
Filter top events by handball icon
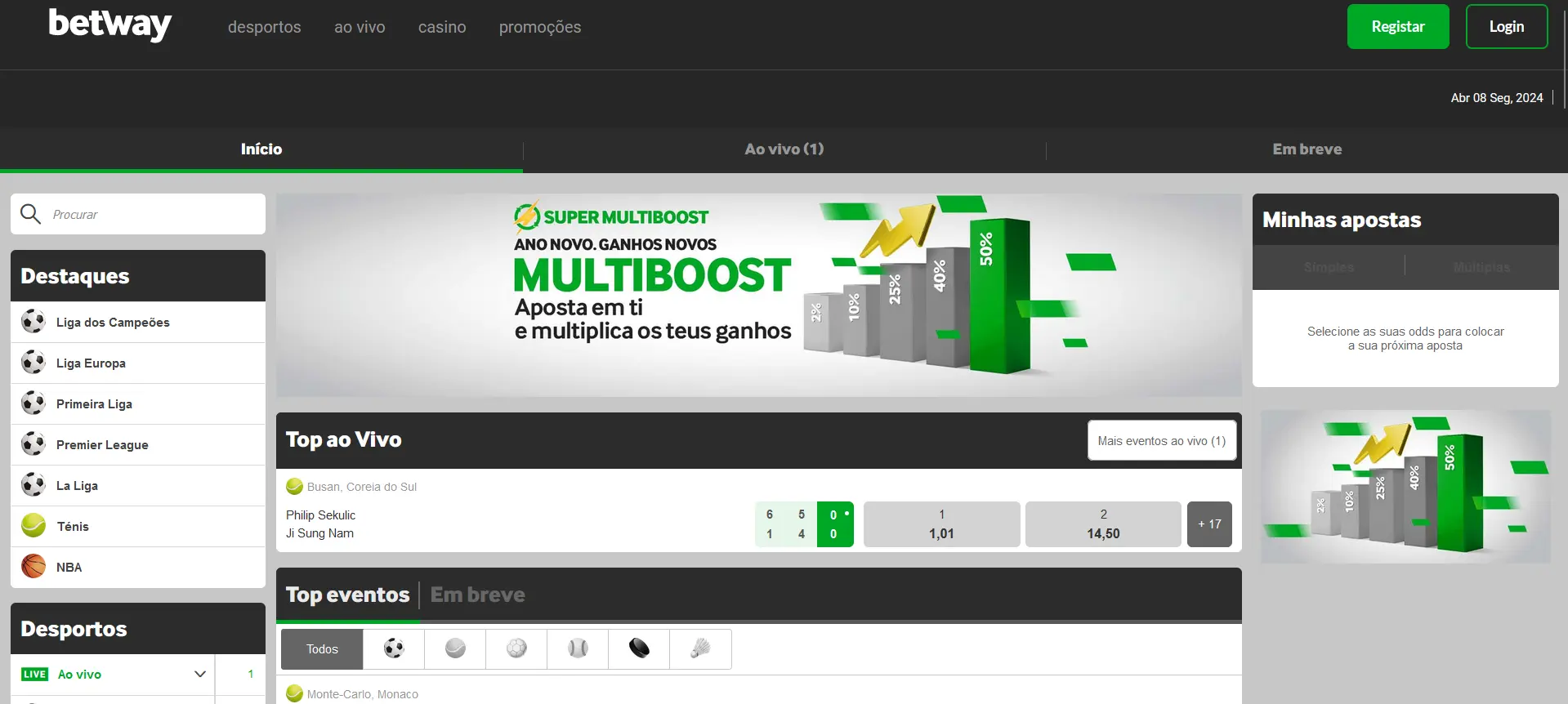(x=516, y=648)
